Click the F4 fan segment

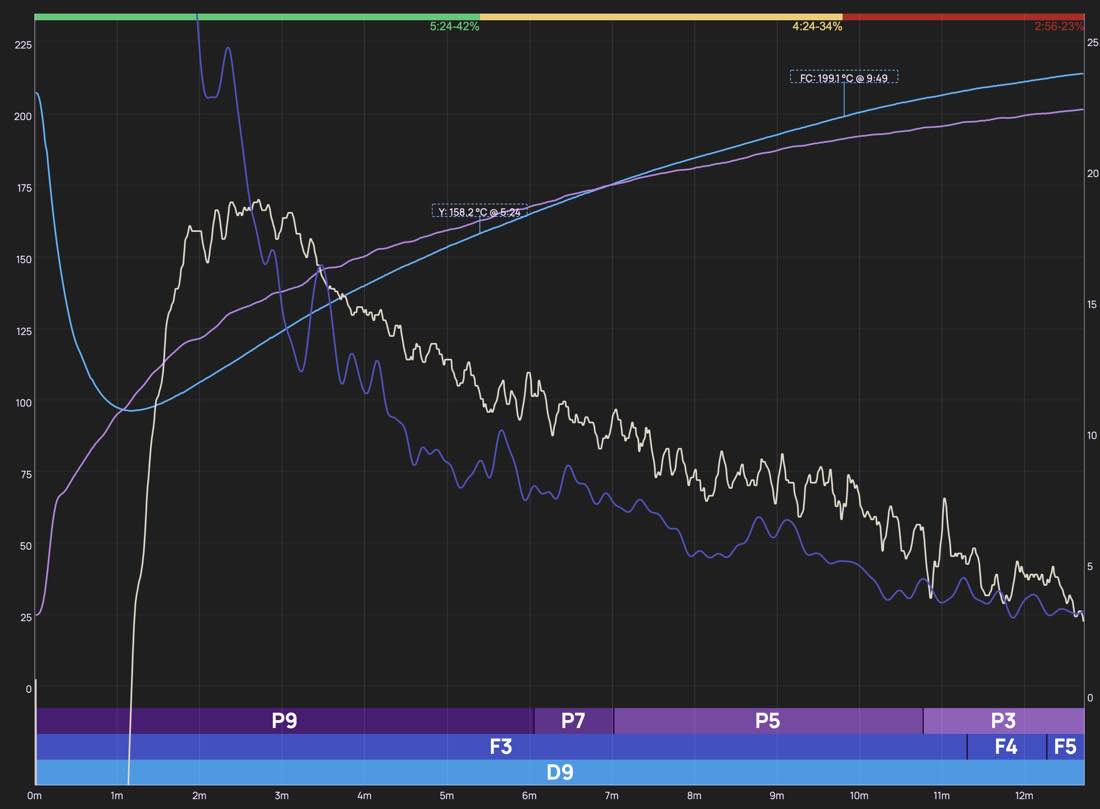1006,747
